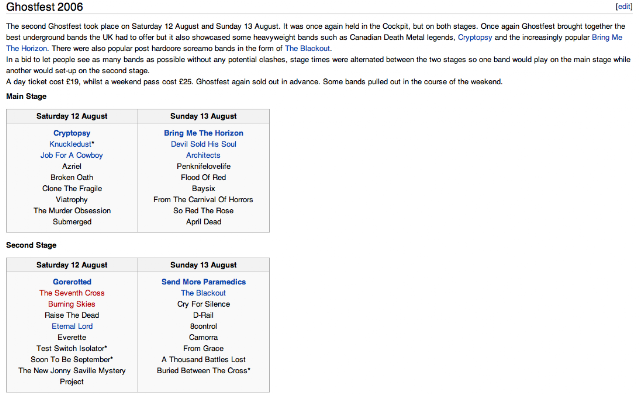Select the Camorra entry
Image resolution: width=640 pixels, height=395 pixels.
[203, 337]
